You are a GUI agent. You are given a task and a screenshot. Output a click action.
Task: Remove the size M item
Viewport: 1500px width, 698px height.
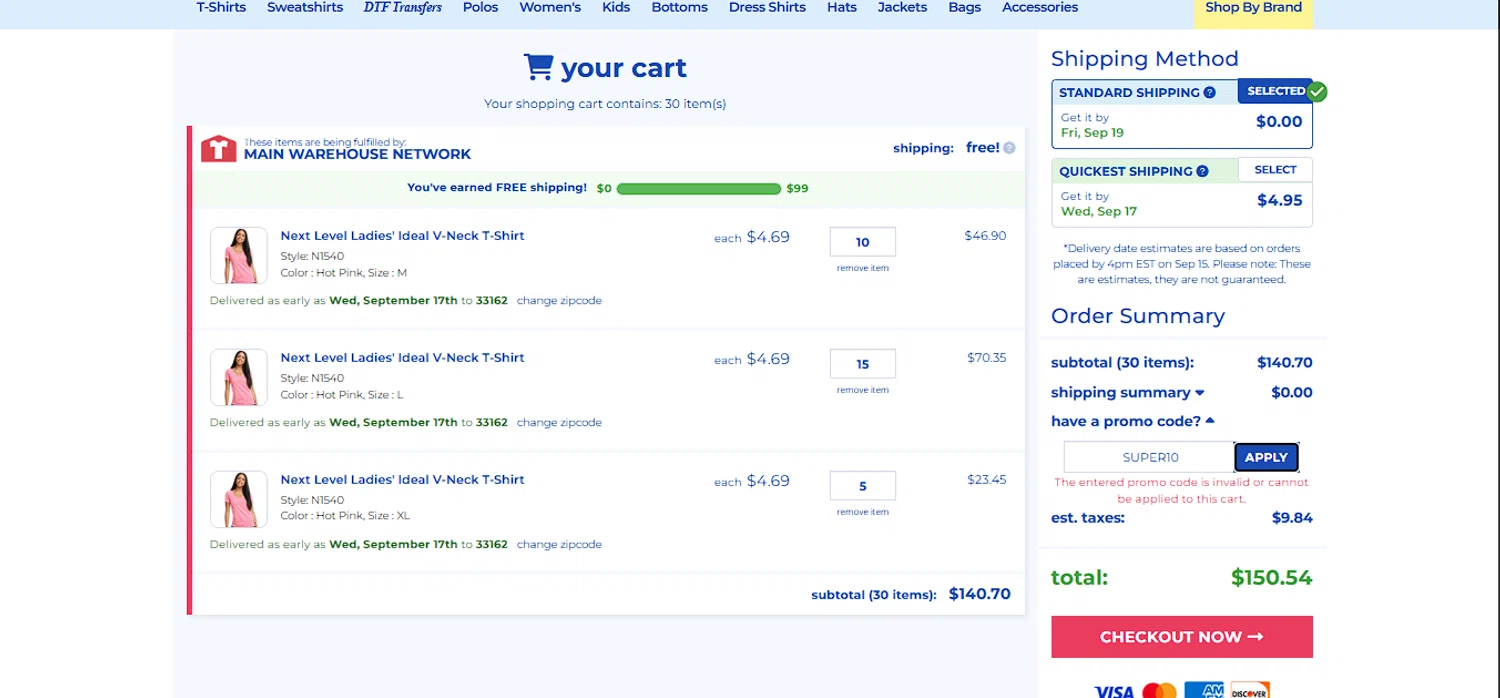(x=862, y=268)
